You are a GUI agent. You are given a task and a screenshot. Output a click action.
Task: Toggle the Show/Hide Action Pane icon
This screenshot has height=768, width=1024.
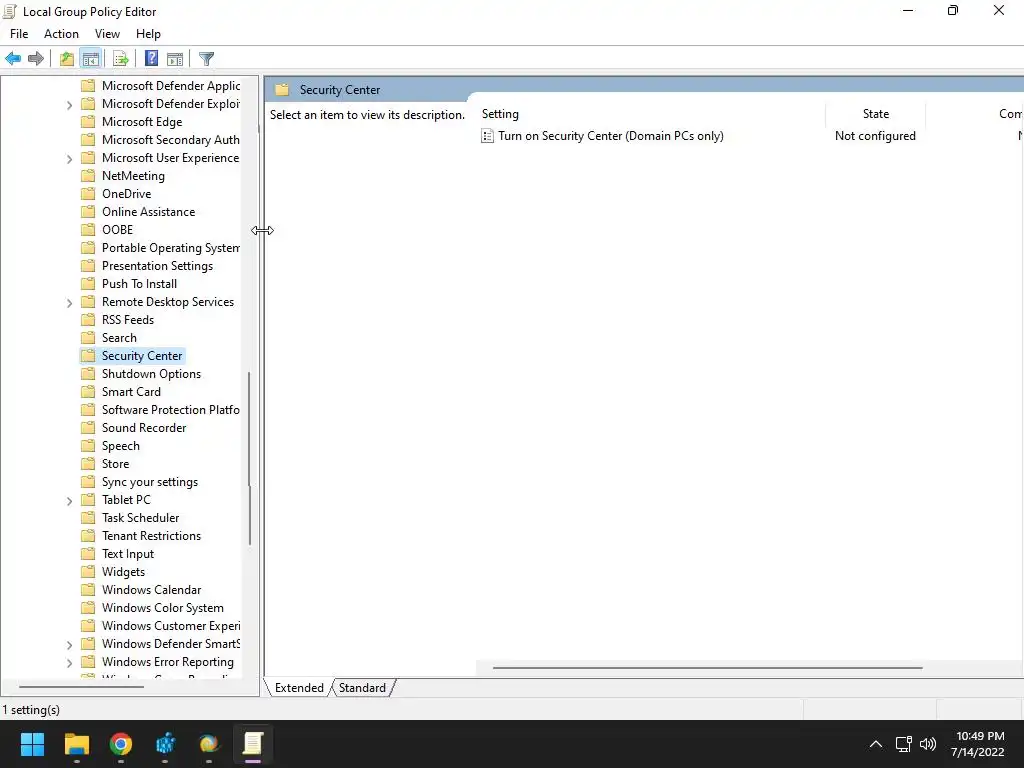coord(175,59)
